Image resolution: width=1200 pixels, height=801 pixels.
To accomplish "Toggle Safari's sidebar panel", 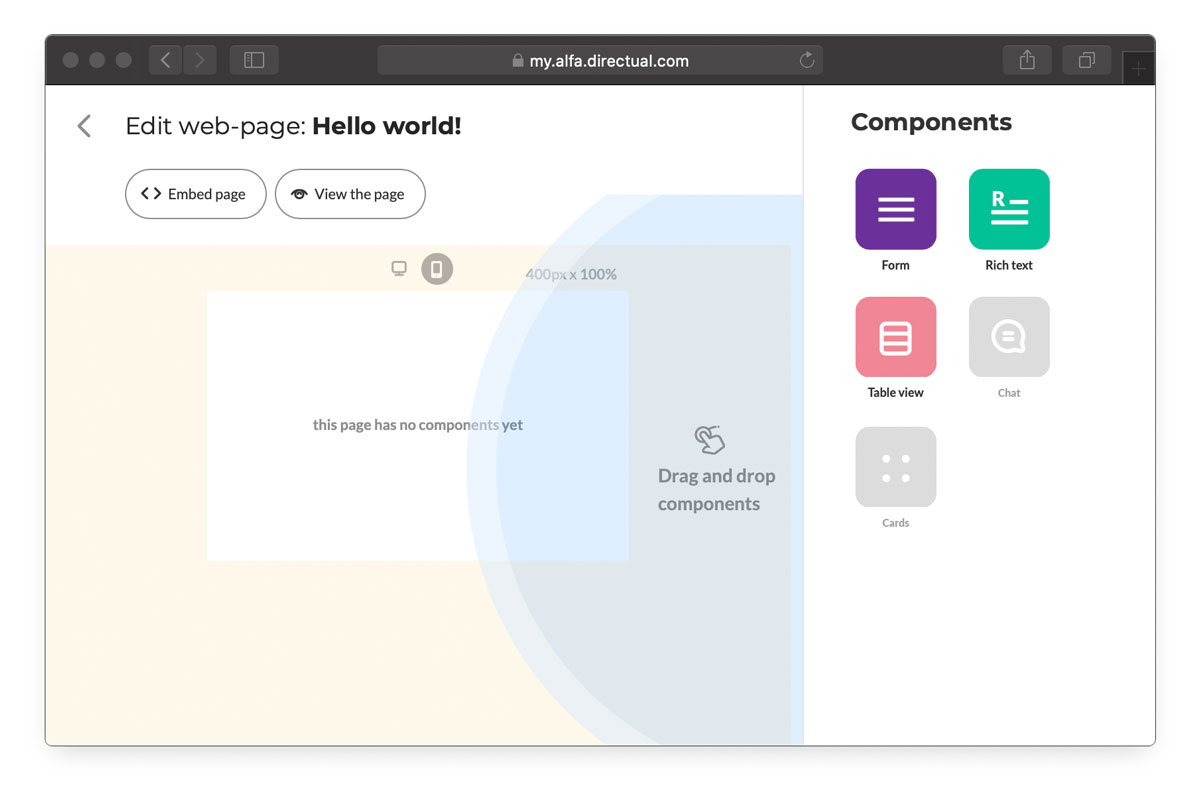I will pos(254,60).
